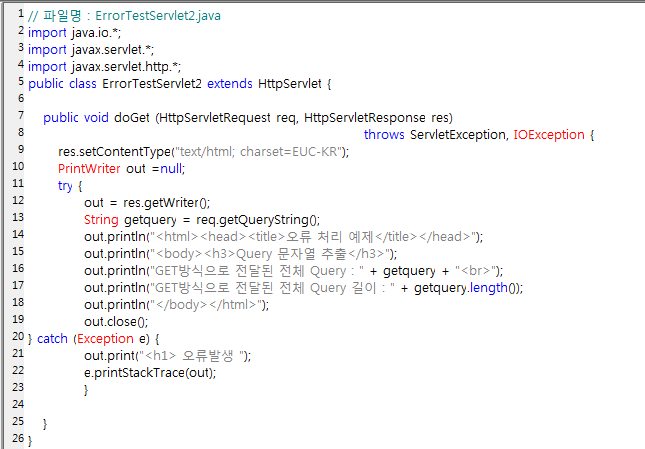
Task: Click the red 'PrintWriter' type
Action: [x=89, y=169]
